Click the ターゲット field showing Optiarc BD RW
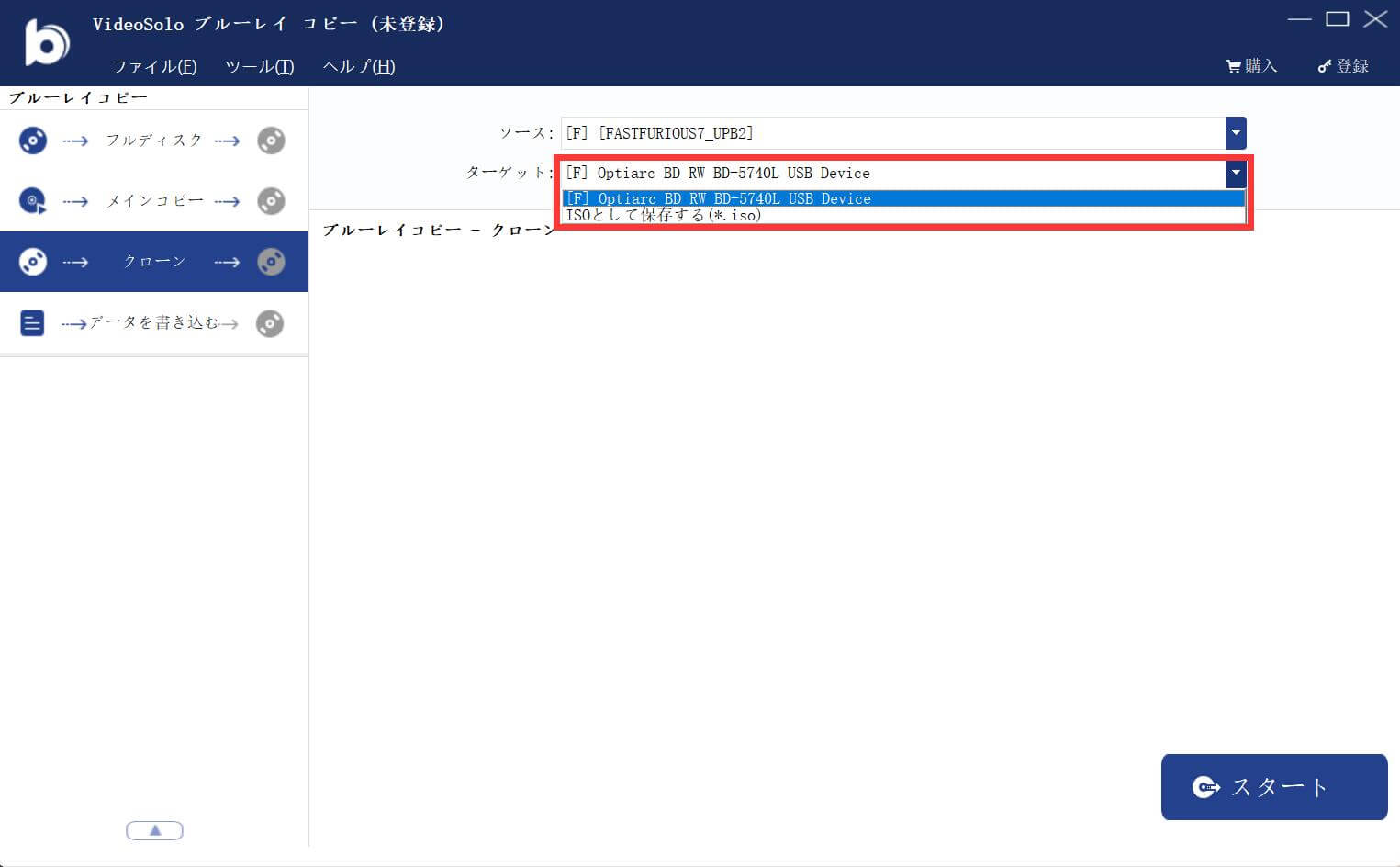Image resolution: width=1400 pixels, height=867 pixels. [x=893, y=173]
